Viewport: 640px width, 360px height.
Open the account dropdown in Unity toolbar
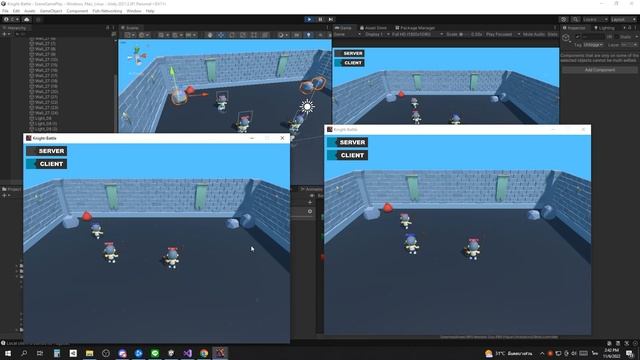click(10, 19)
